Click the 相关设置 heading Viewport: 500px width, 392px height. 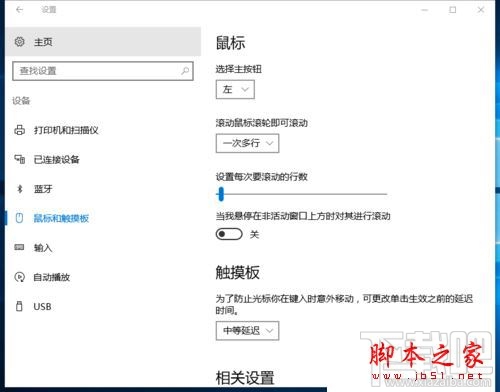click(x=245, y=378)
